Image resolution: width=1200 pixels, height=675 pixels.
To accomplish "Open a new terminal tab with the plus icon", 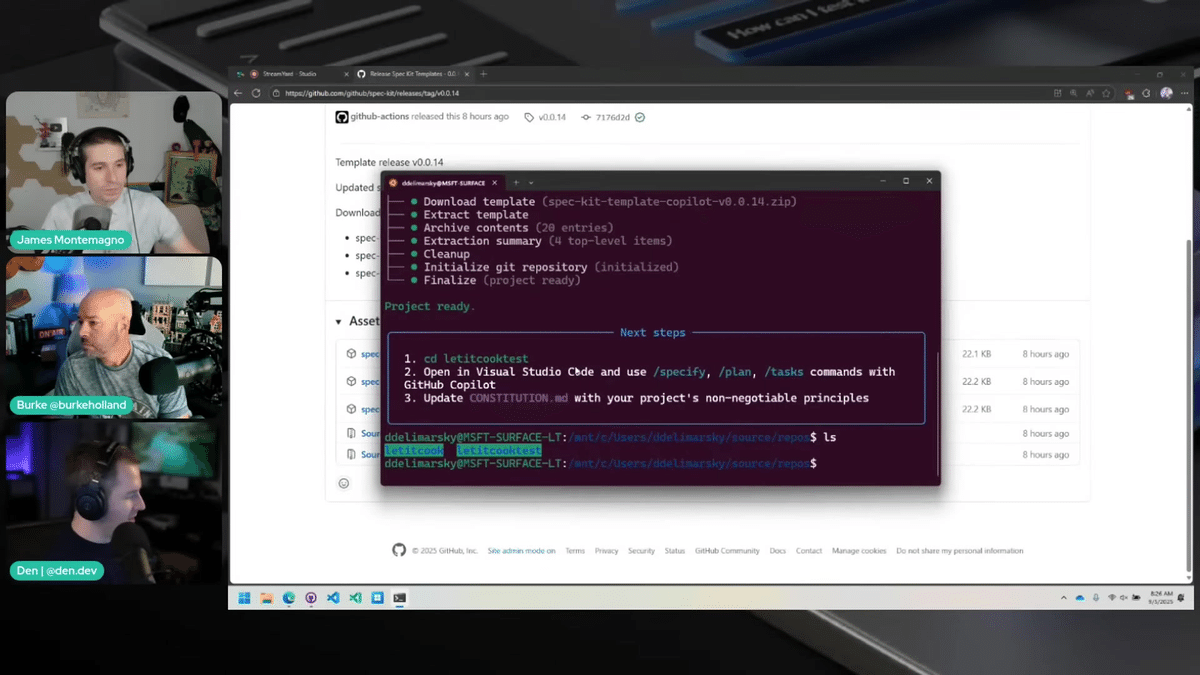I will pyautogui.click(x=516, y=182).
